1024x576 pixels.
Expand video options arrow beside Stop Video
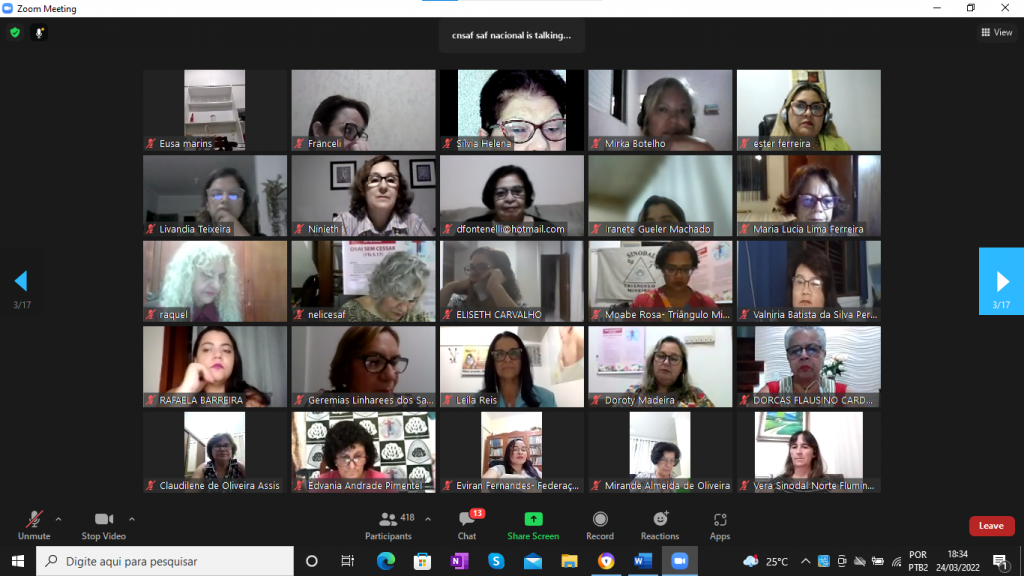[x=132, y=519]
